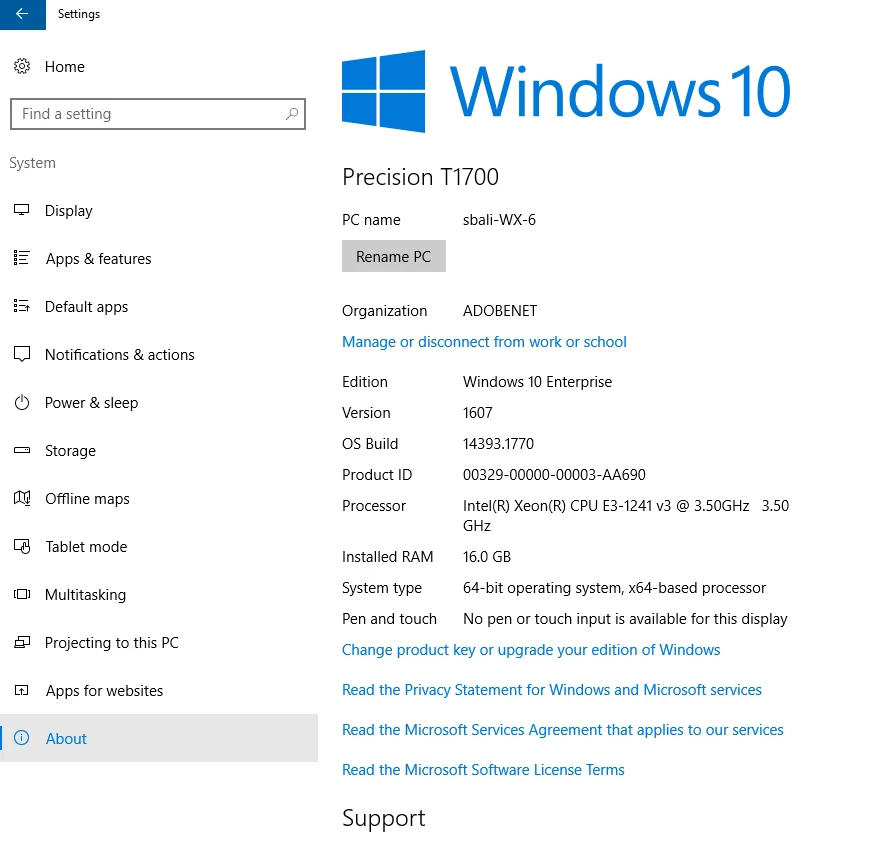
Task: Open the Microsoft Services Agreement link
Action: coord(562,730)
